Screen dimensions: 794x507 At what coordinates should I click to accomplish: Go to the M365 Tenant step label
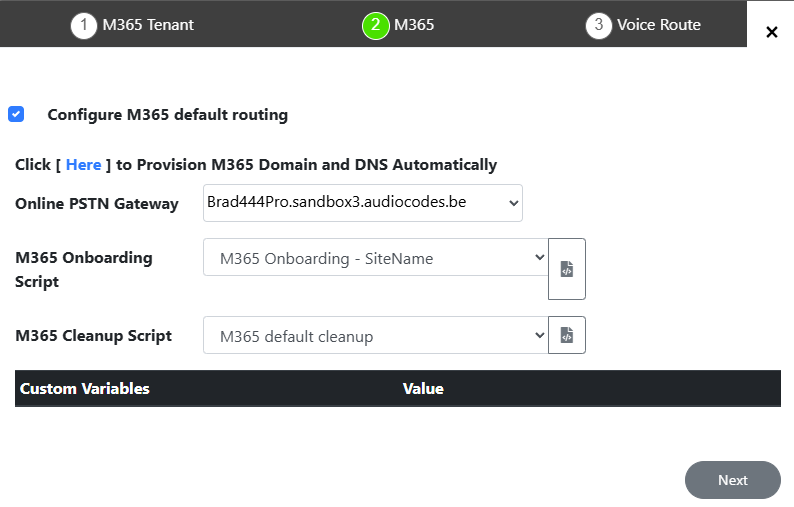pos(148,25)
